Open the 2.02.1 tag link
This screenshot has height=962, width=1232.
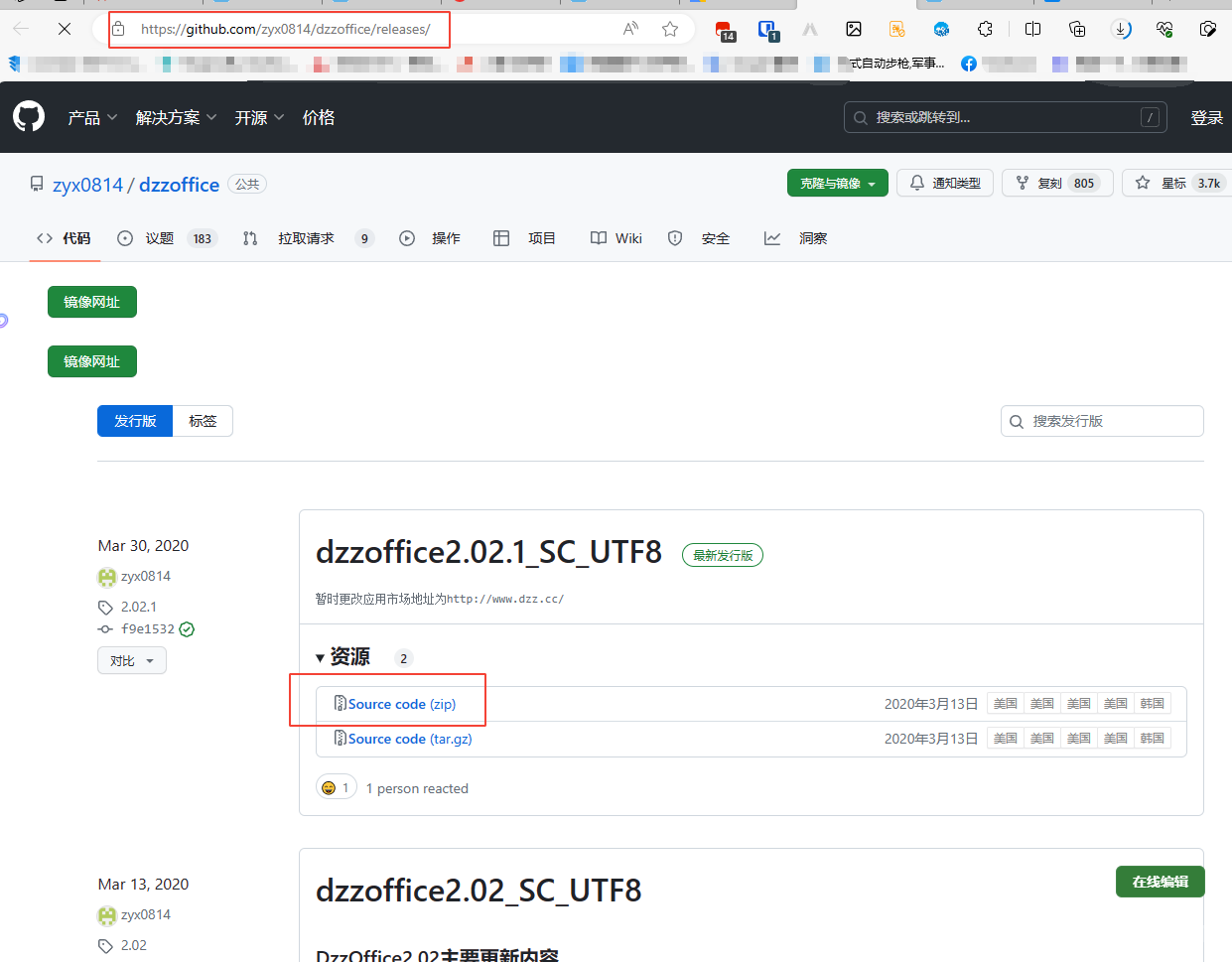point(138,607)
